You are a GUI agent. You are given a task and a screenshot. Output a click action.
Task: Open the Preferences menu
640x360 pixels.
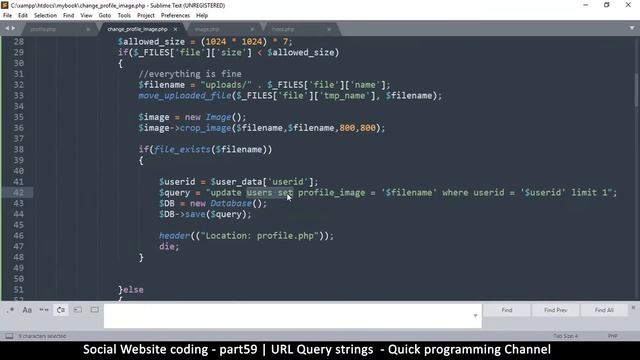pos(175,16)
